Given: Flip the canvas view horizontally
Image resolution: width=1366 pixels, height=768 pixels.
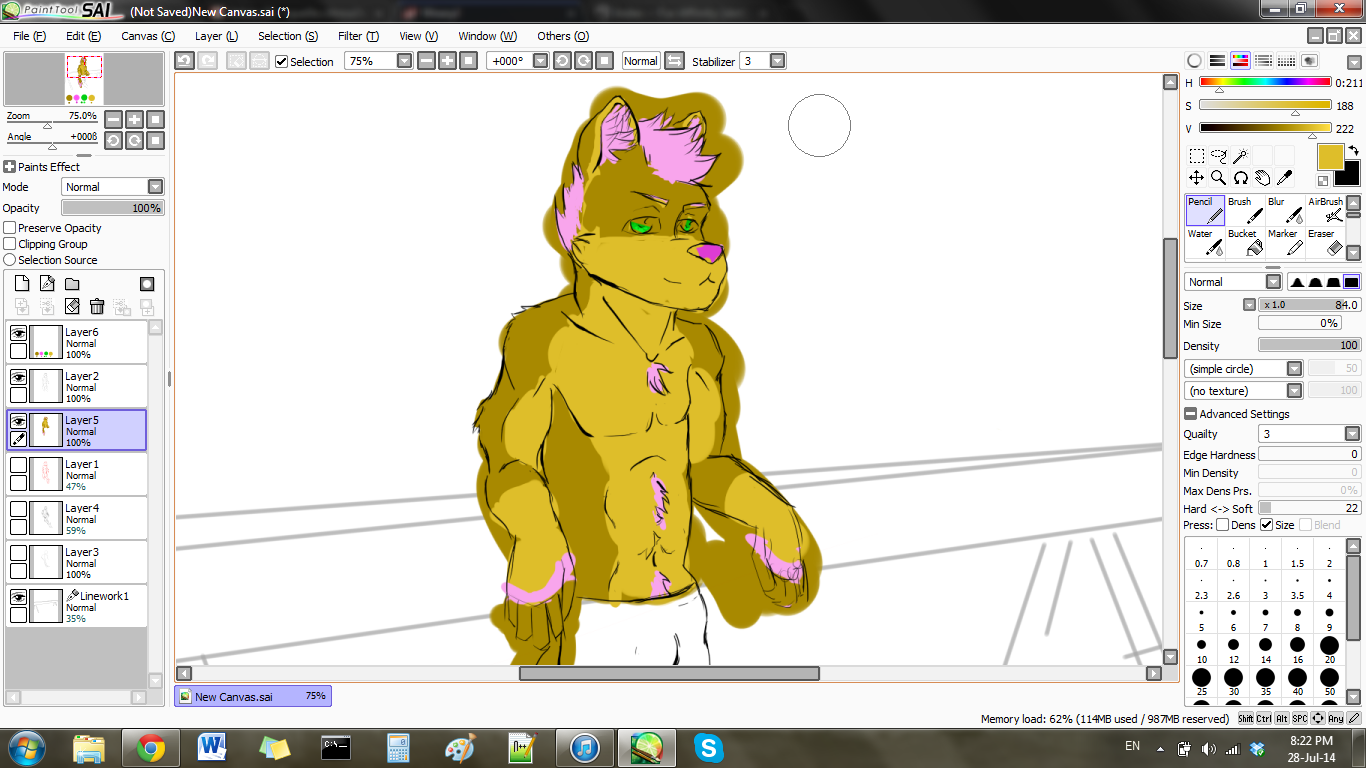Looking at the screenshot, I should click(x=674, y=61).
